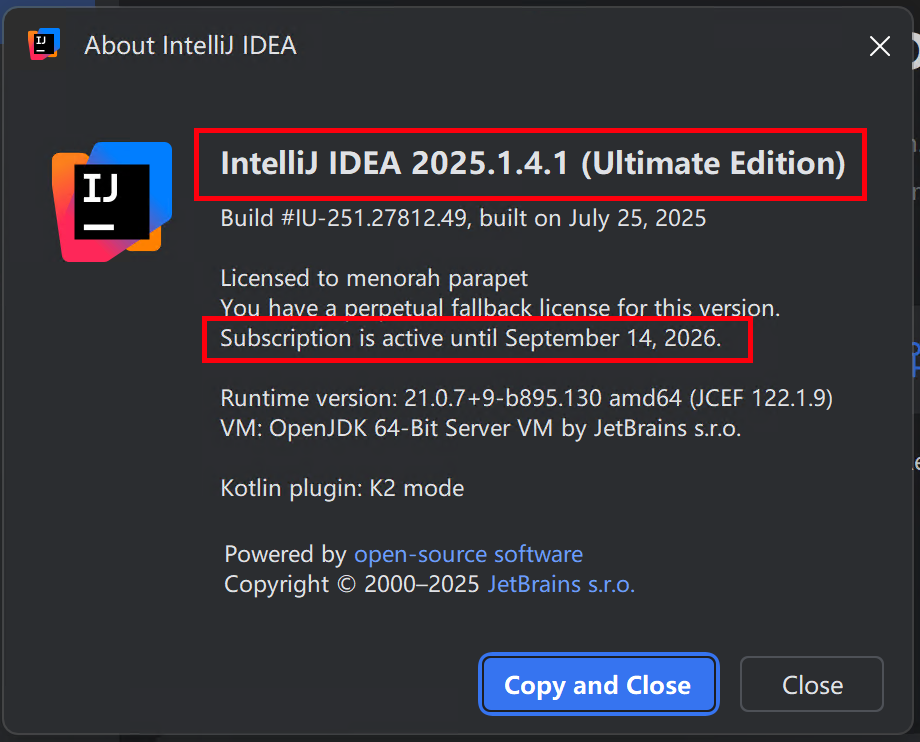This screenshot has height=742, width=920.
Task: Click the build number #IU-251.27812.49
Action: (374, 218)
